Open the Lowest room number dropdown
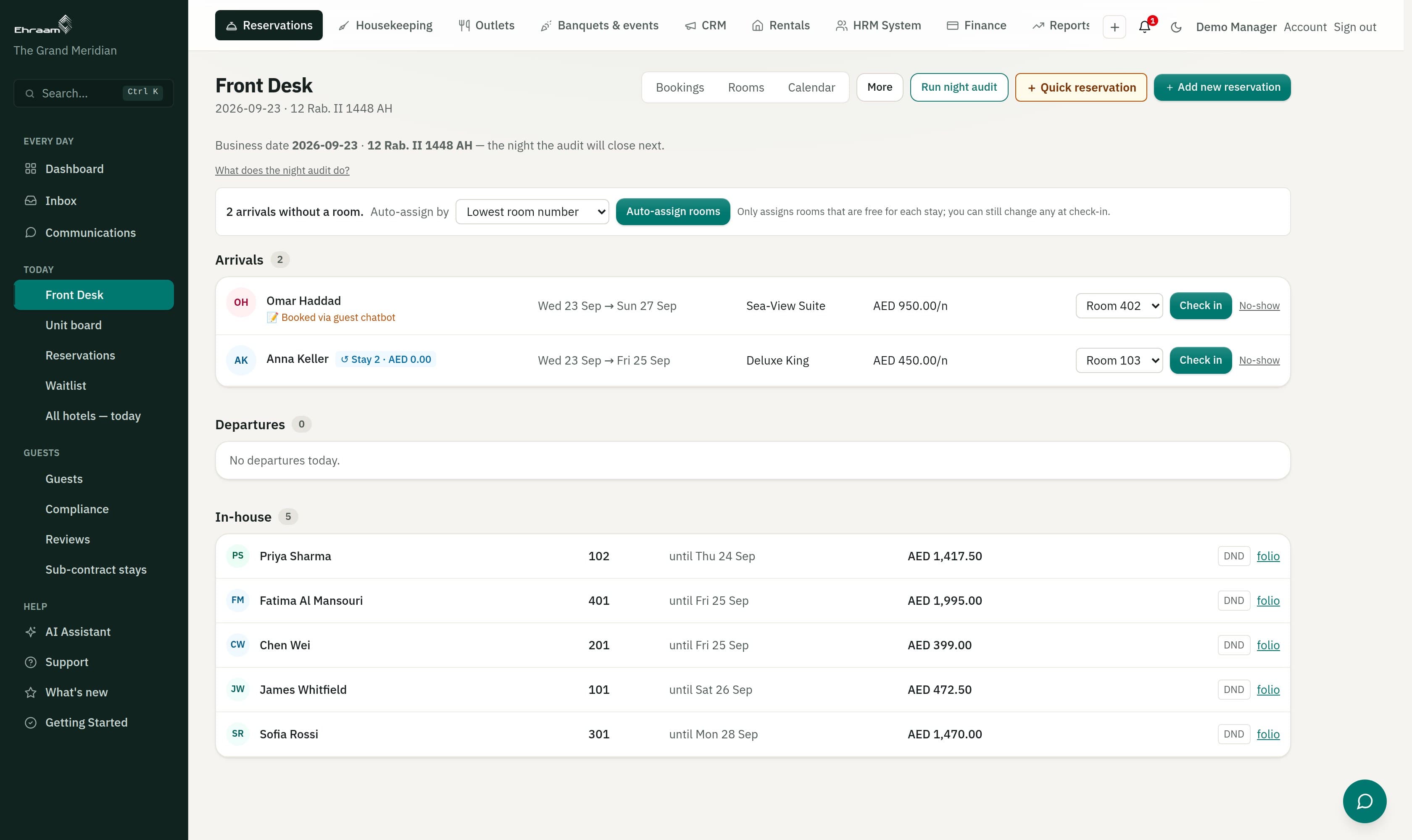This screenshot has width=1412, height=840. pos(532,212)
